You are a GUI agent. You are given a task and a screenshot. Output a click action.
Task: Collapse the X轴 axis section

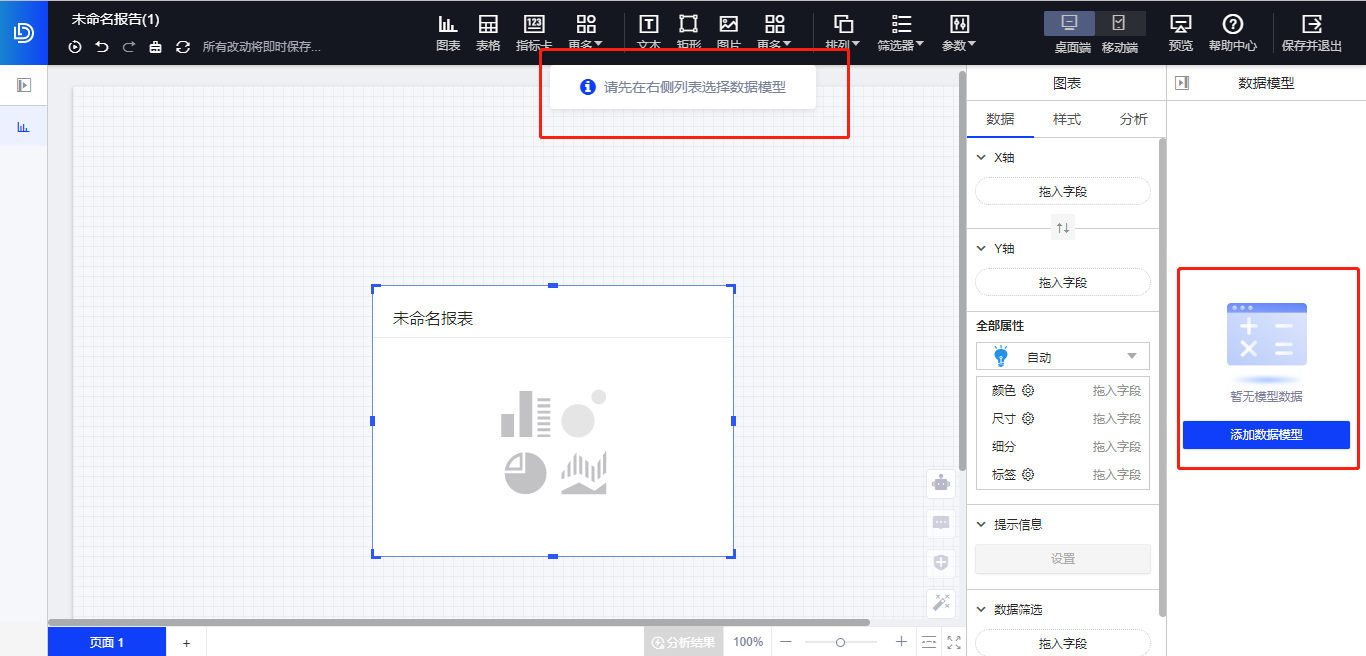pyautogui.click(x=981, y=157)
